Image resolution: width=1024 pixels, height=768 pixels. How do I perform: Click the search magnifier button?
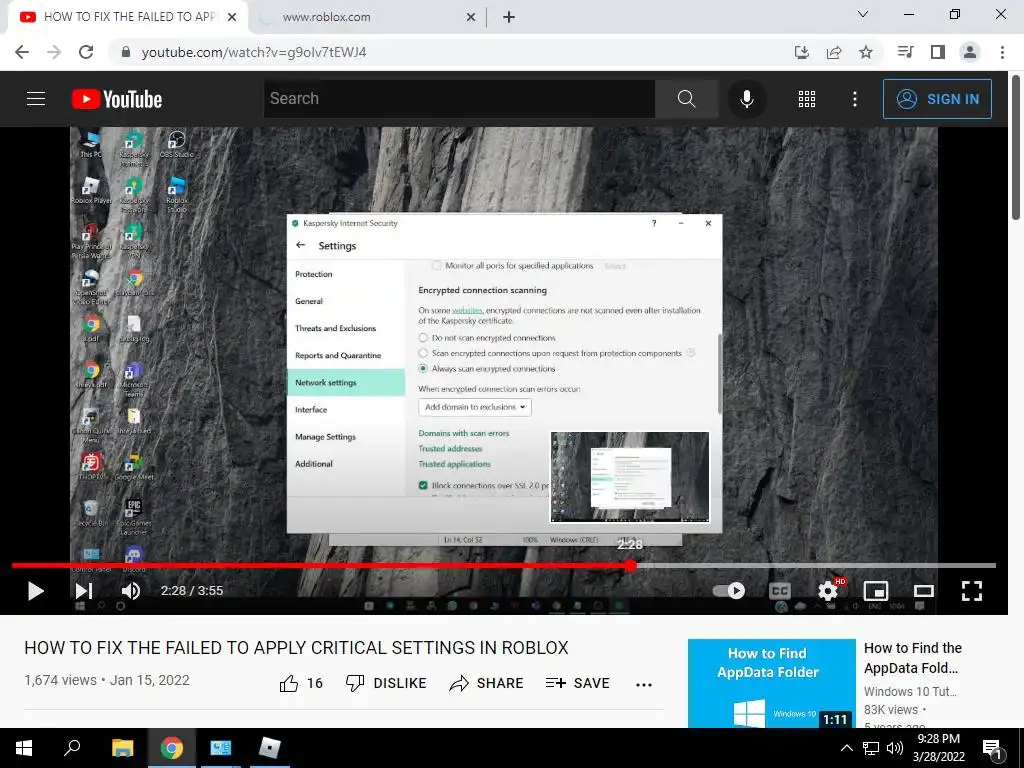[686, 99]
